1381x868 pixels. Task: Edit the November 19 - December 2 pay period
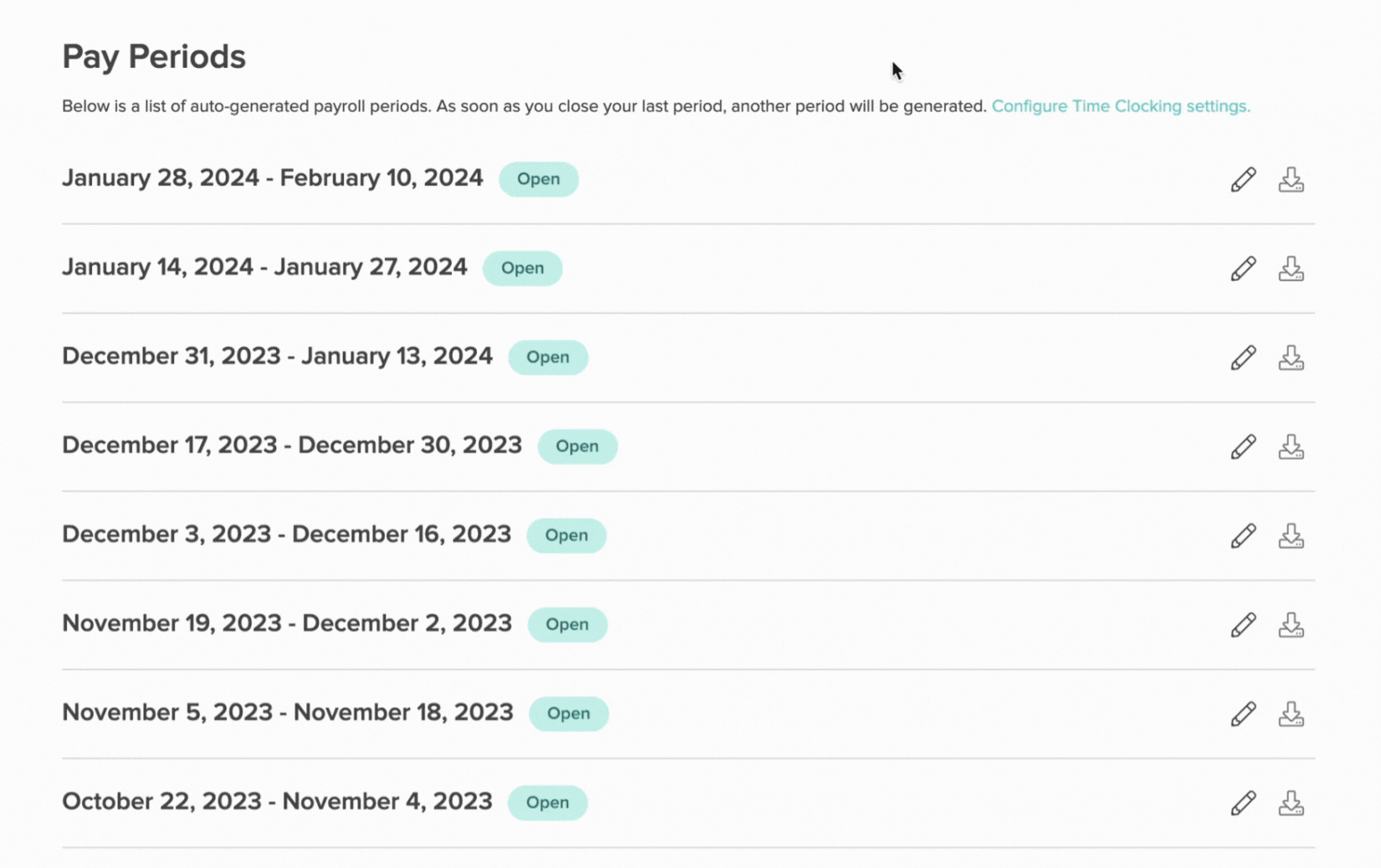[x=1243, y=624]
